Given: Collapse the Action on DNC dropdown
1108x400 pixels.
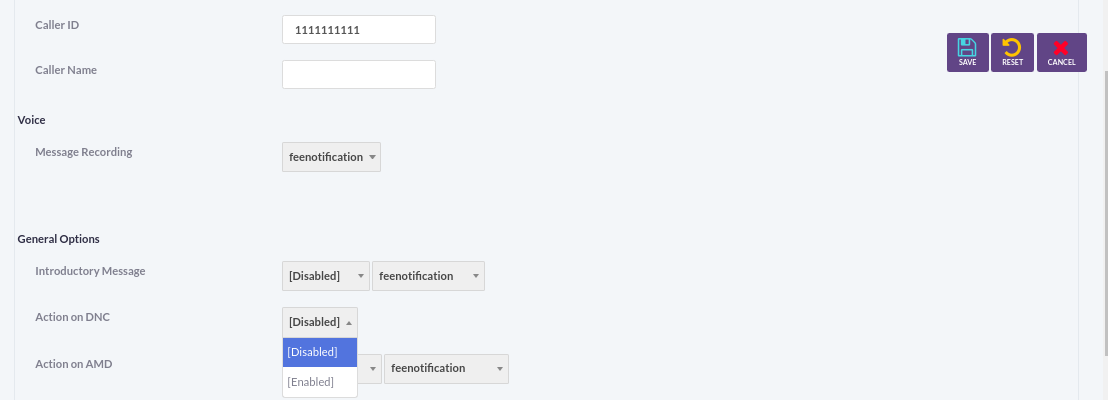Looking at the screenshot, I should pyautogui.click(x=320, y=322).
